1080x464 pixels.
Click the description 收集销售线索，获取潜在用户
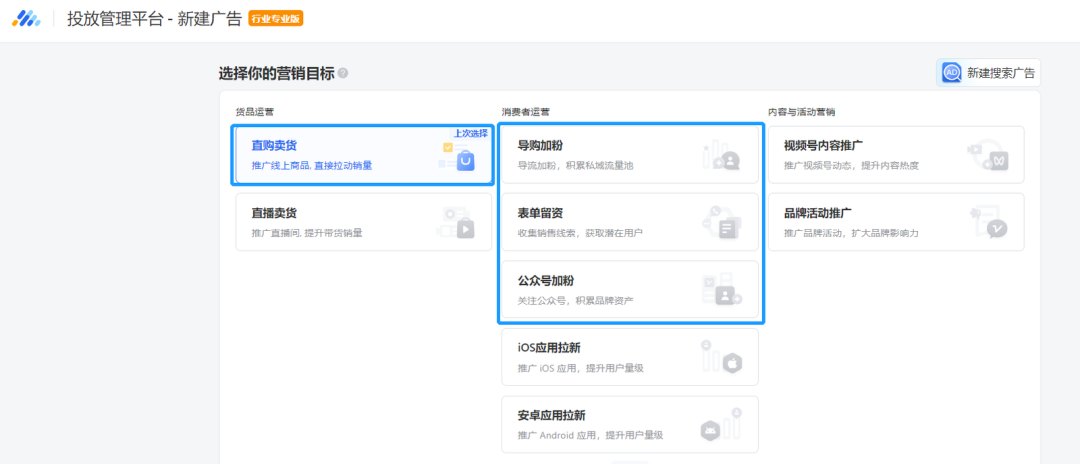(x=580, y=233)
